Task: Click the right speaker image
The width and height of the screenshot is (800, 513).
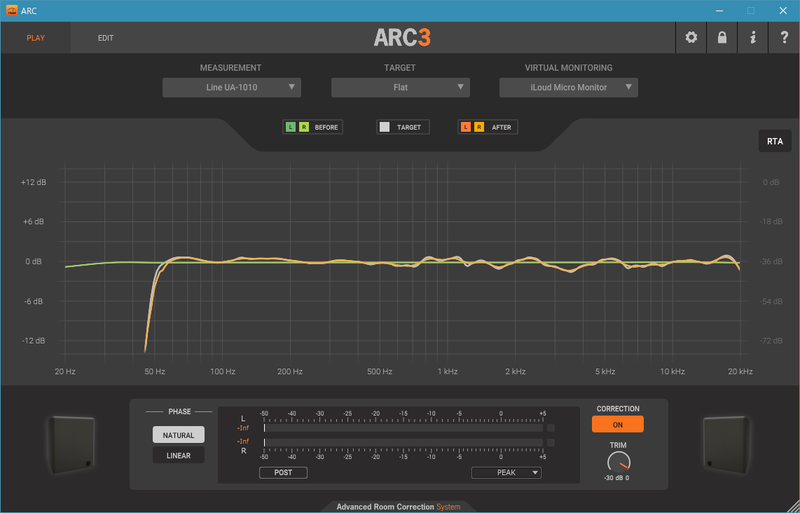Action: tap(728, 444)
